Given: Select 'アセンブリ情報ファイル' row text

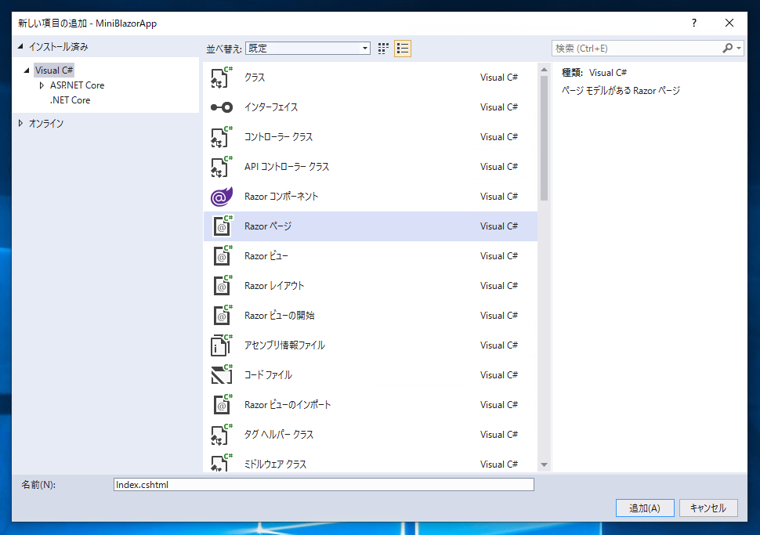Looking at the screenshot, I should tap(285, 346).
